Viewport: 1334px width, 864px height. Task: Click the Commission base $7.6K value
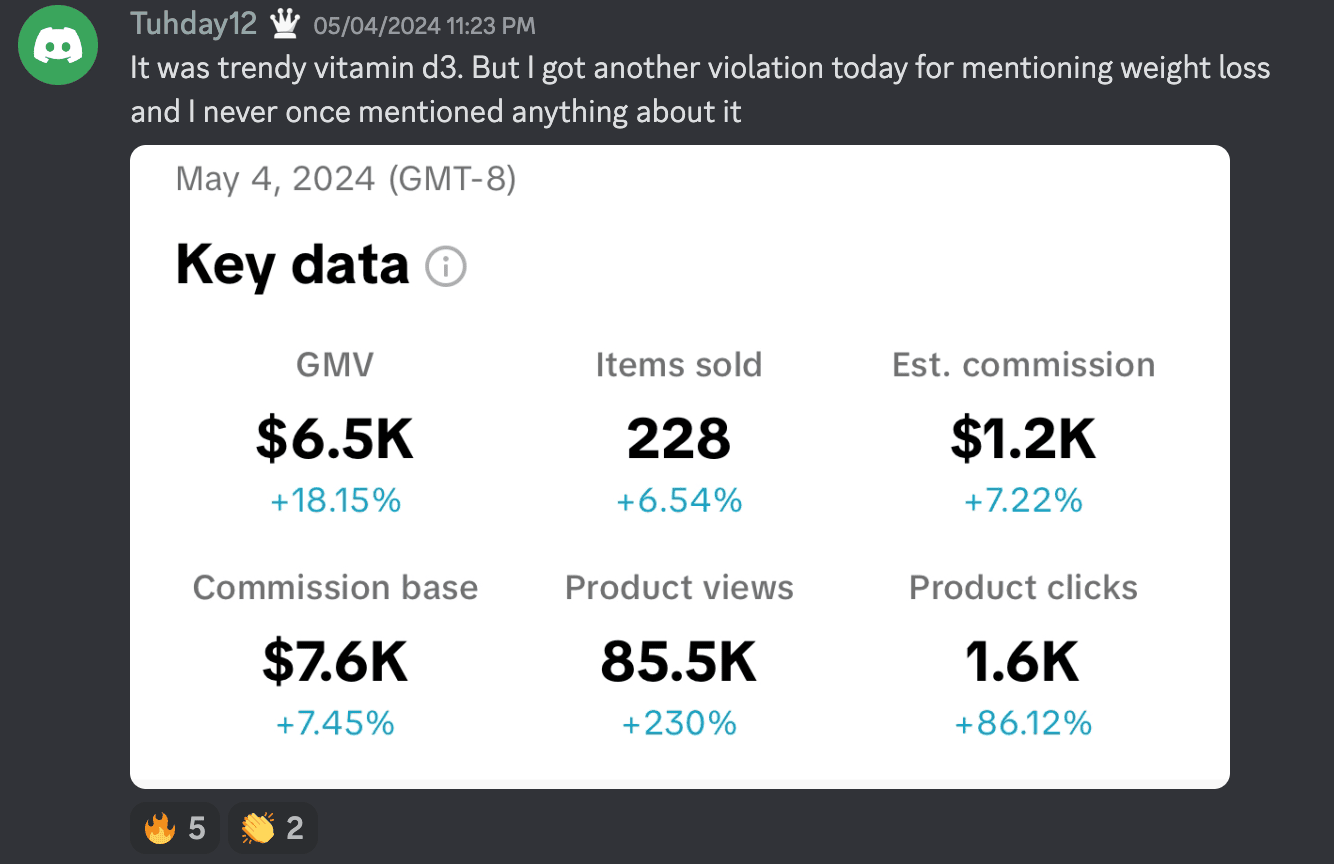click(x=335, y=661)
